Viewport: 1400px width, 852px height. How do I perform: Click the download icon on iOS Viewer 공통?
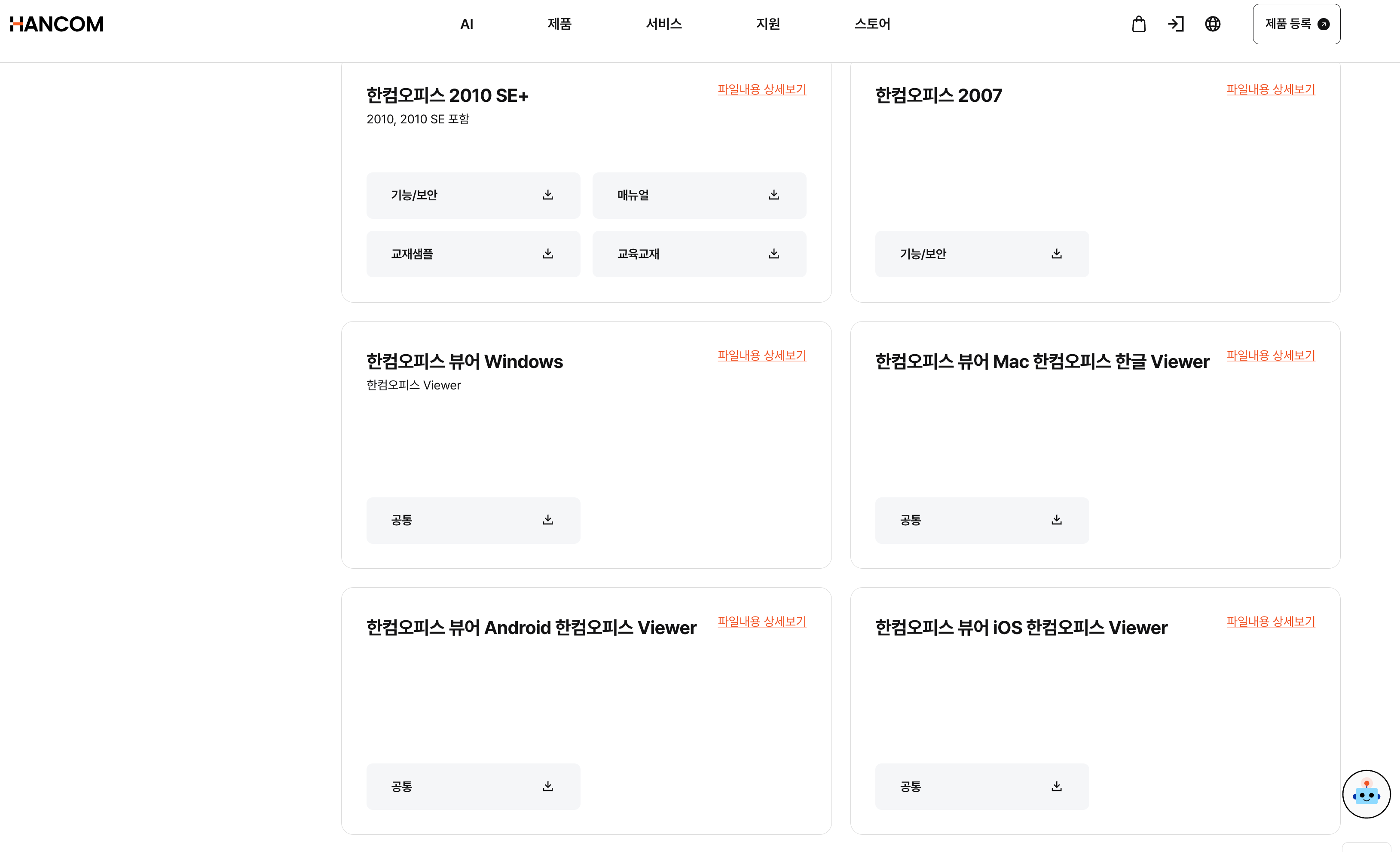[1056, 786]
